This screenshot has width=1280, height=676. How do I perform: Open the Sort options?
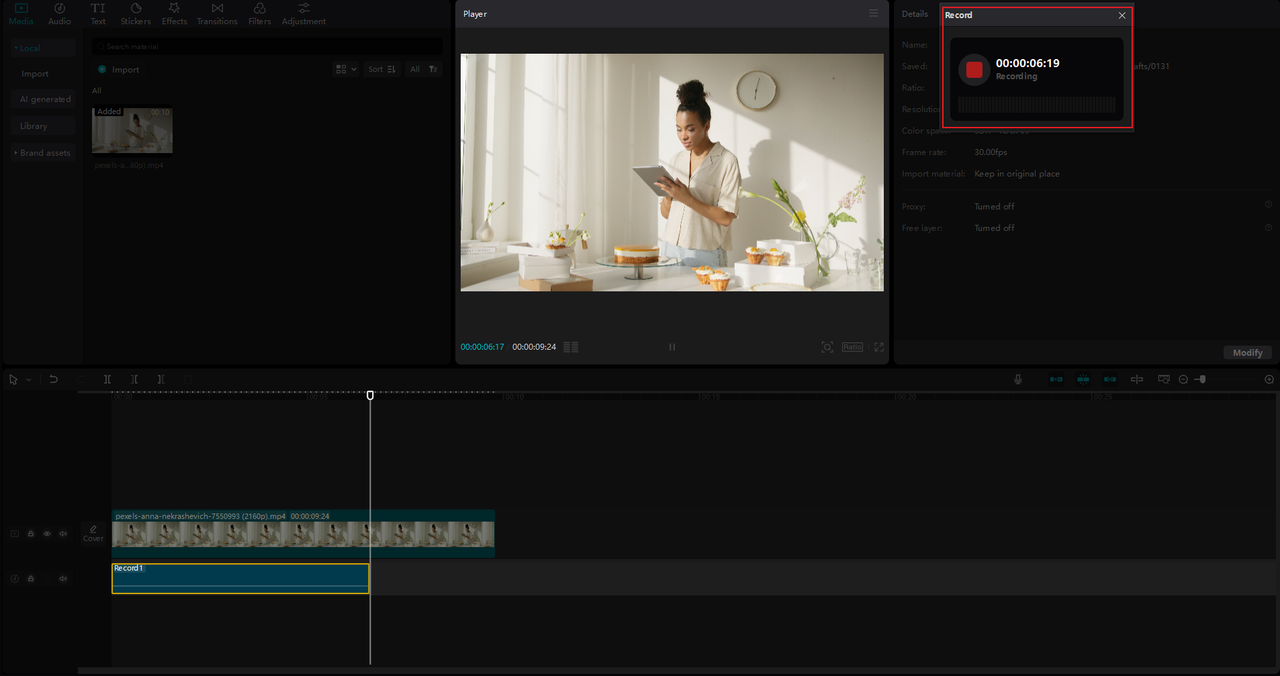[x=381, y=69]
